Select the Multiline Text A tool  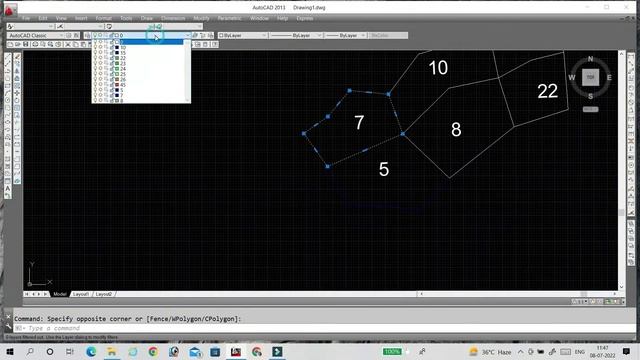[8, 188]
